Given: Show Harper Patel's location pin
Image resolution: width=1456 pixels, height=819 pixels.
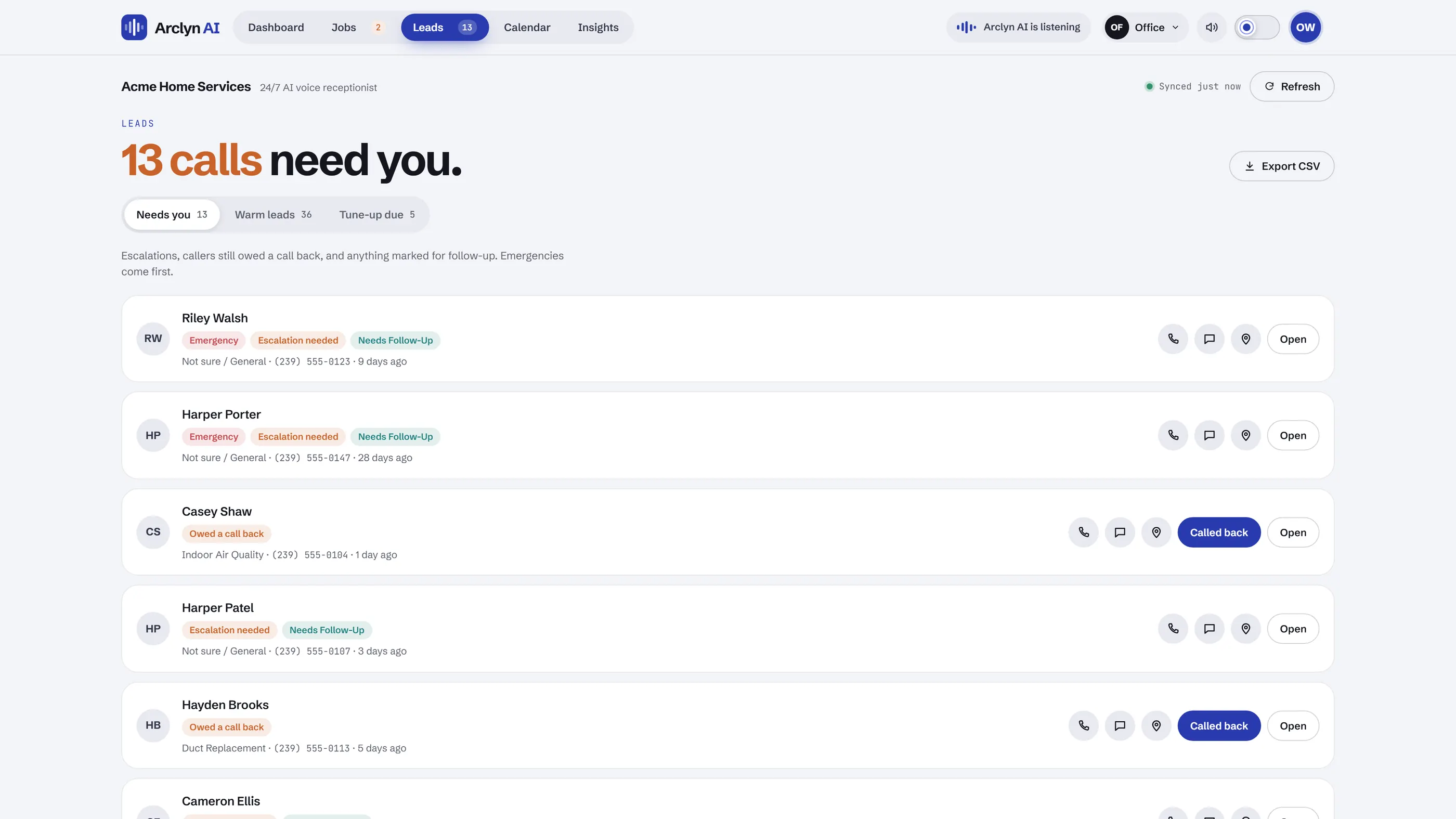Looking at the screenshot, I should (1246, 629).
